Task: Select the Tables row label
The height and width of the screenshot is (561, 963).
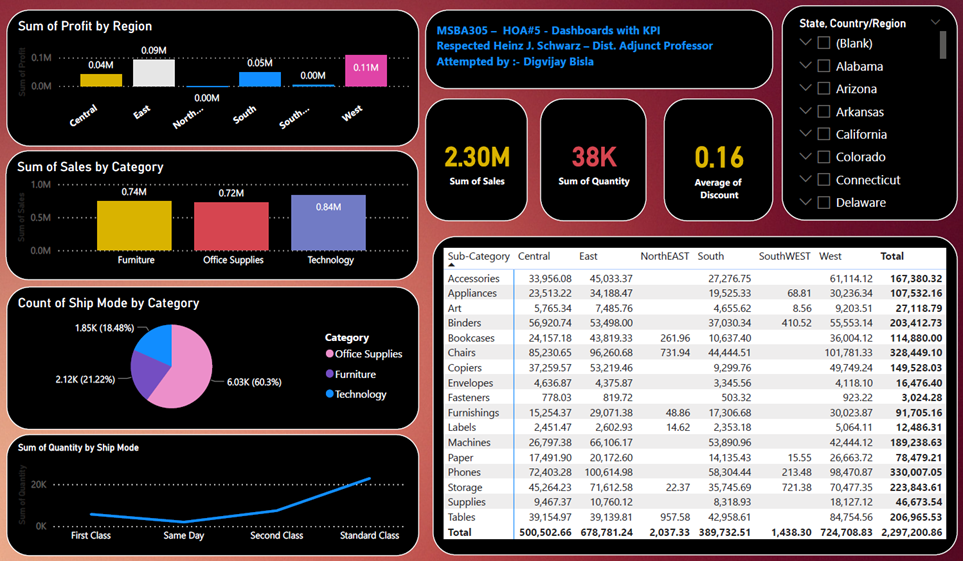Action: point(462,517)
